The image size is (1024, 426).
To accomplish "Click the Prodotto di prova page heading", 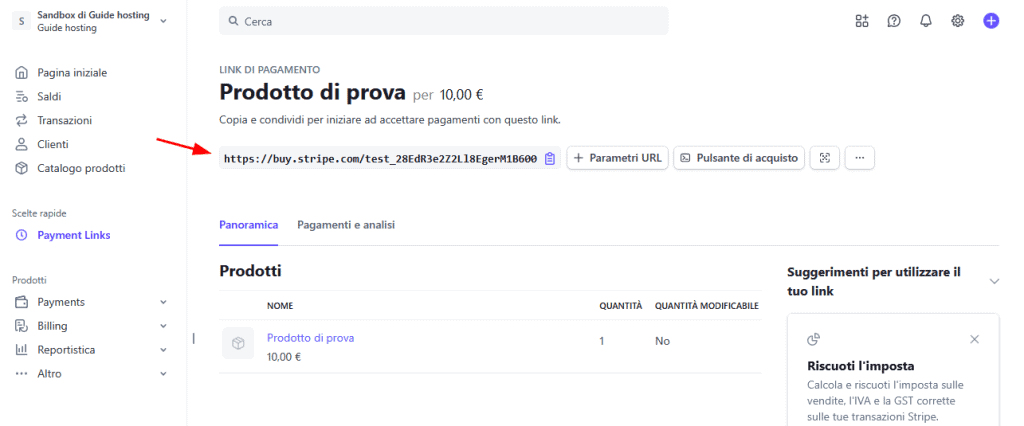I will (x=313, y=92).
